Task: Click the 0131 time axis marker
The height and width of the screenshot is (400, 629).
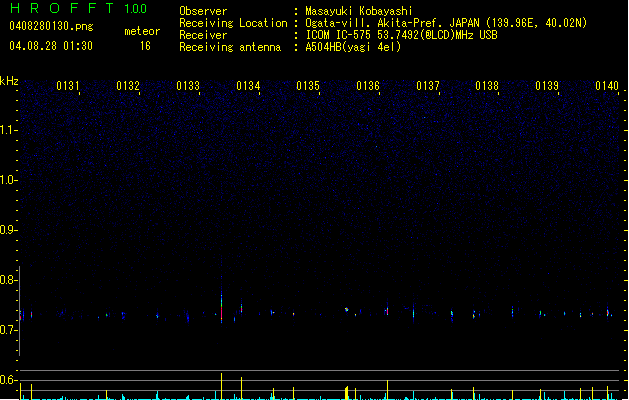Action: coord(68,86)
